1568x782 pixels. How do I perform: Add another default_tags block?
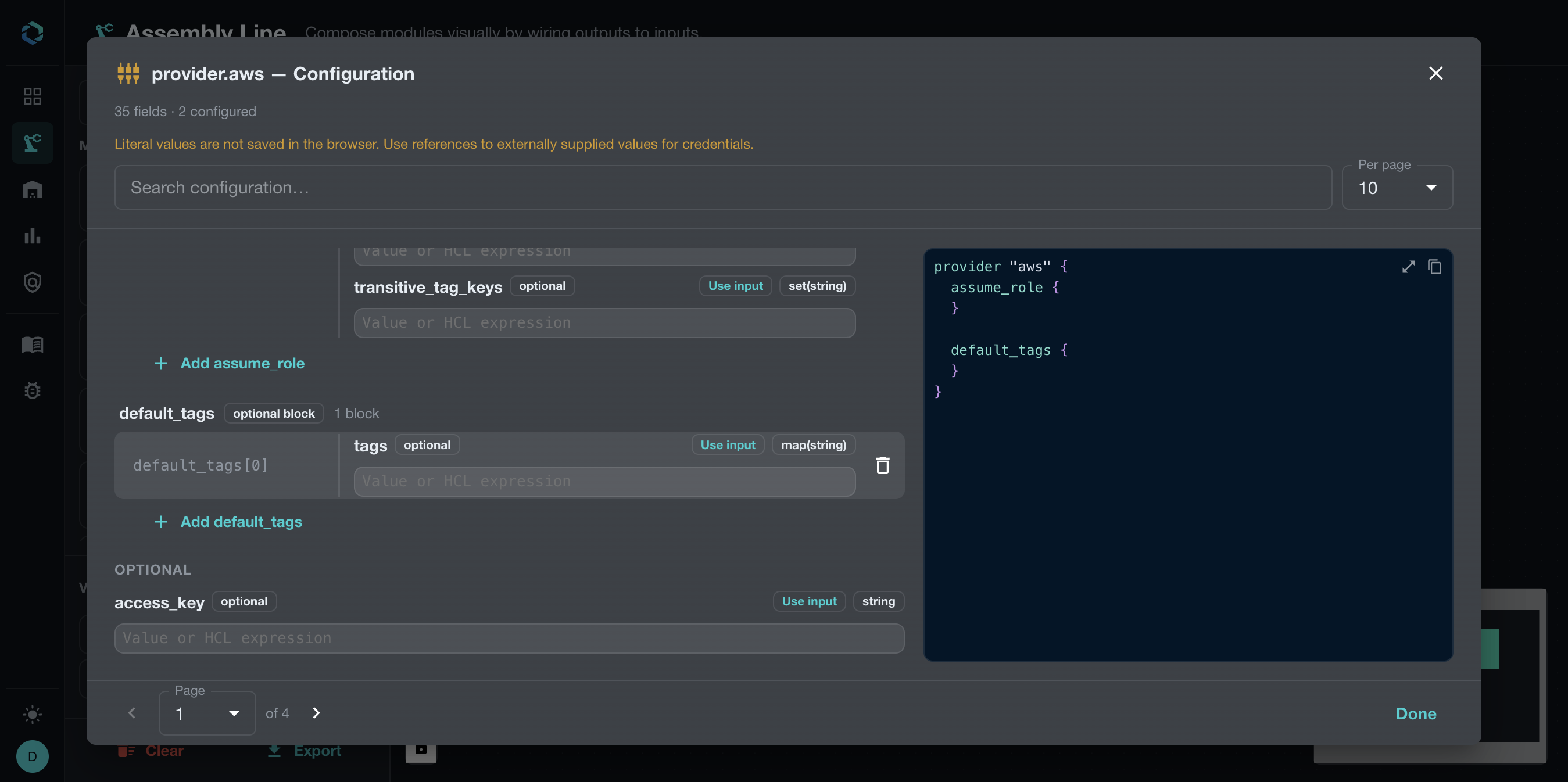click(228, 522)
